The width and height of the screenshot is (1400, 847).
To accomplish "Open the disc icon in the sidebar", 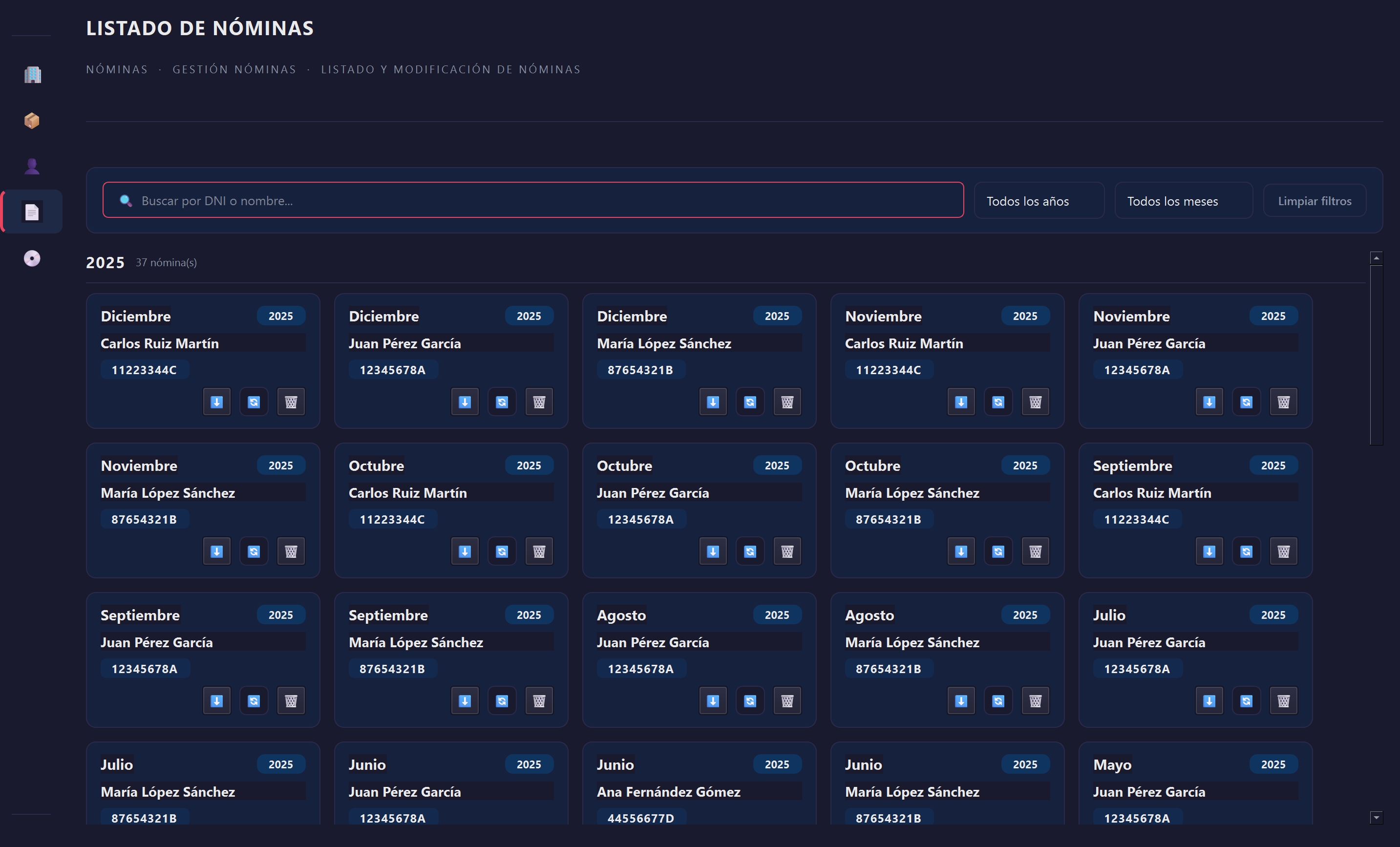I will (x=32, y=258).
